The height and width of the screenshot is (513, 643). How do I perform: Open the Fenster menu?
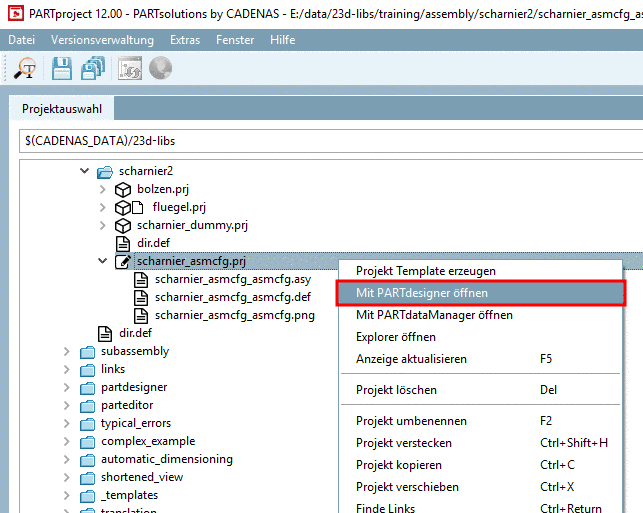pos(235,40)
